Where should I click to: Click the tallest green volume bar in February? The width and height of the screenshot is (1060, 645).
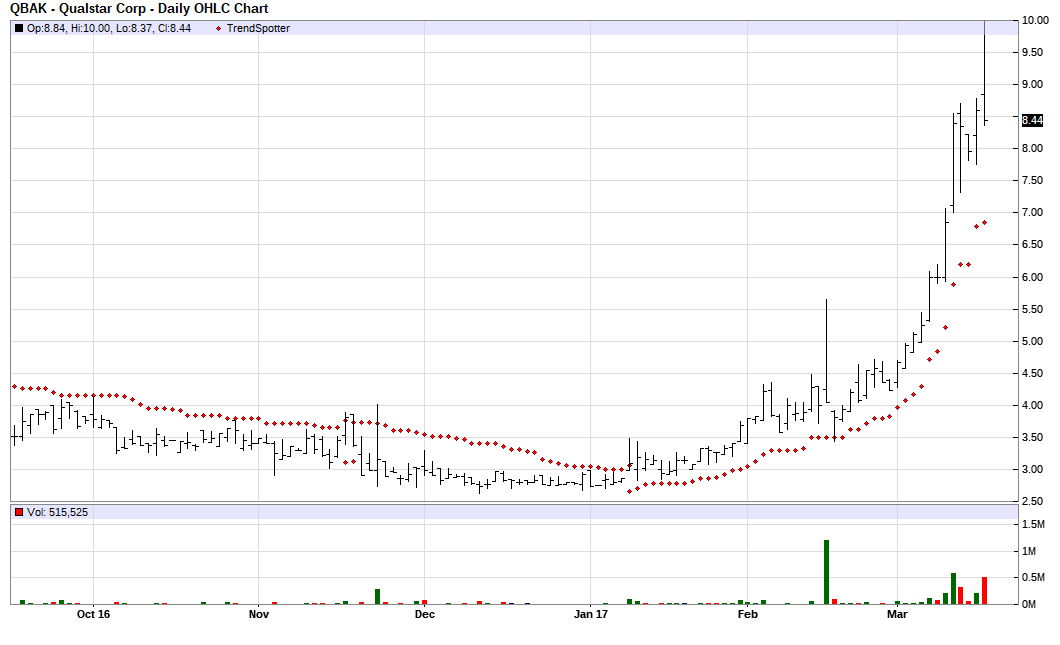pos(826,572)
